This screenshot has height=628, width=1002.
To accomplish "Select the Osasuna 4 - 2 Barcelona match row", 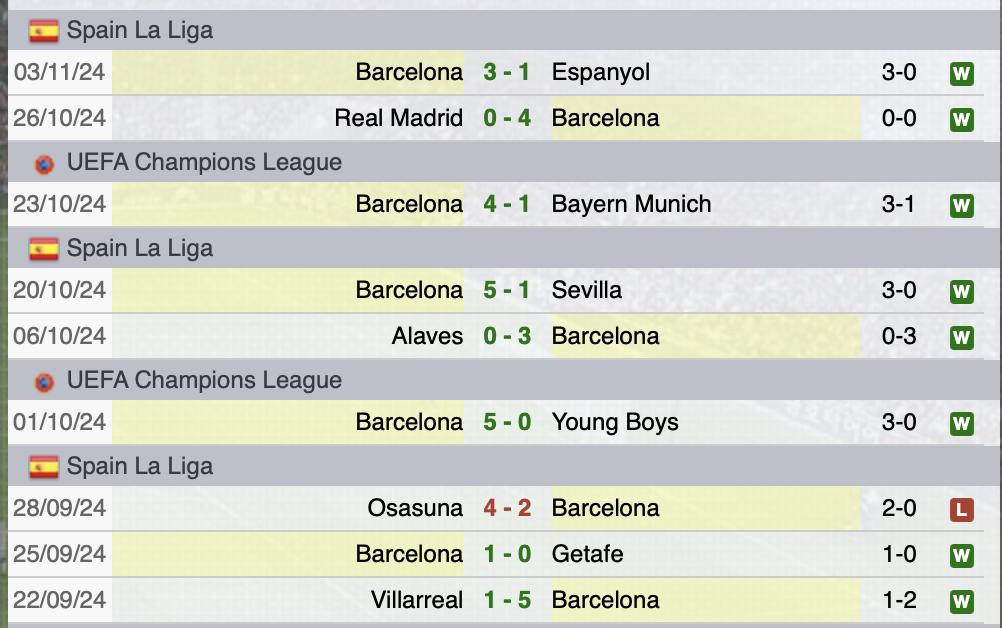I will pyautogui.click(x=500, y=508).
